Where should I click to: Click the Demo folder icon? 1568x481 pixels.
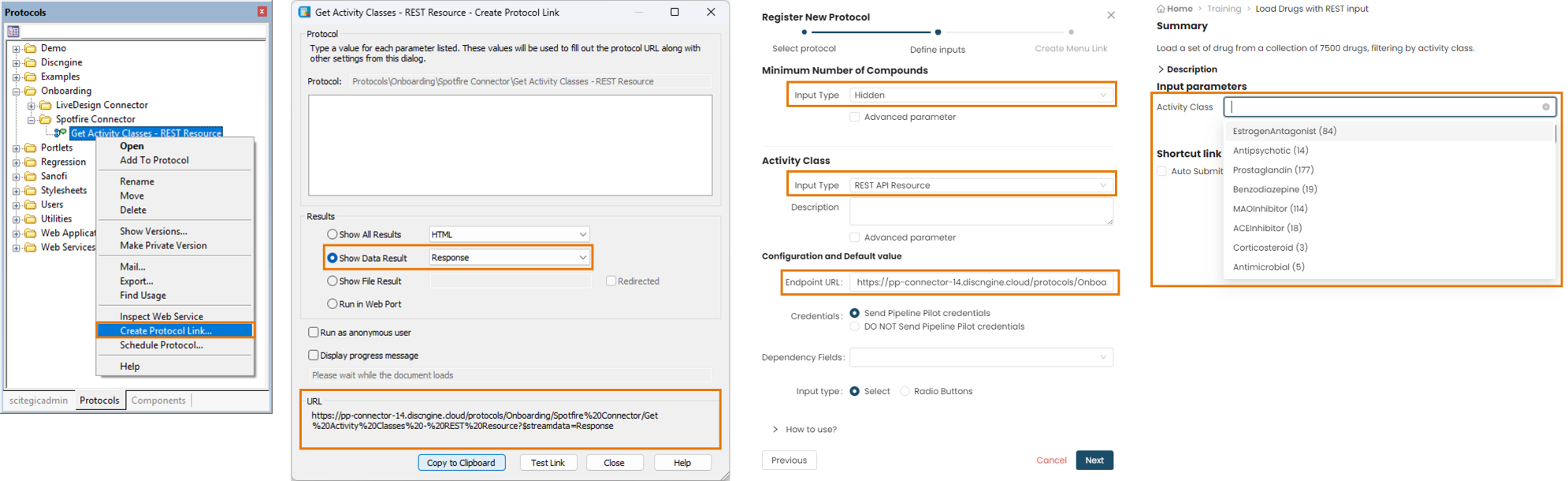pos(31,48)
